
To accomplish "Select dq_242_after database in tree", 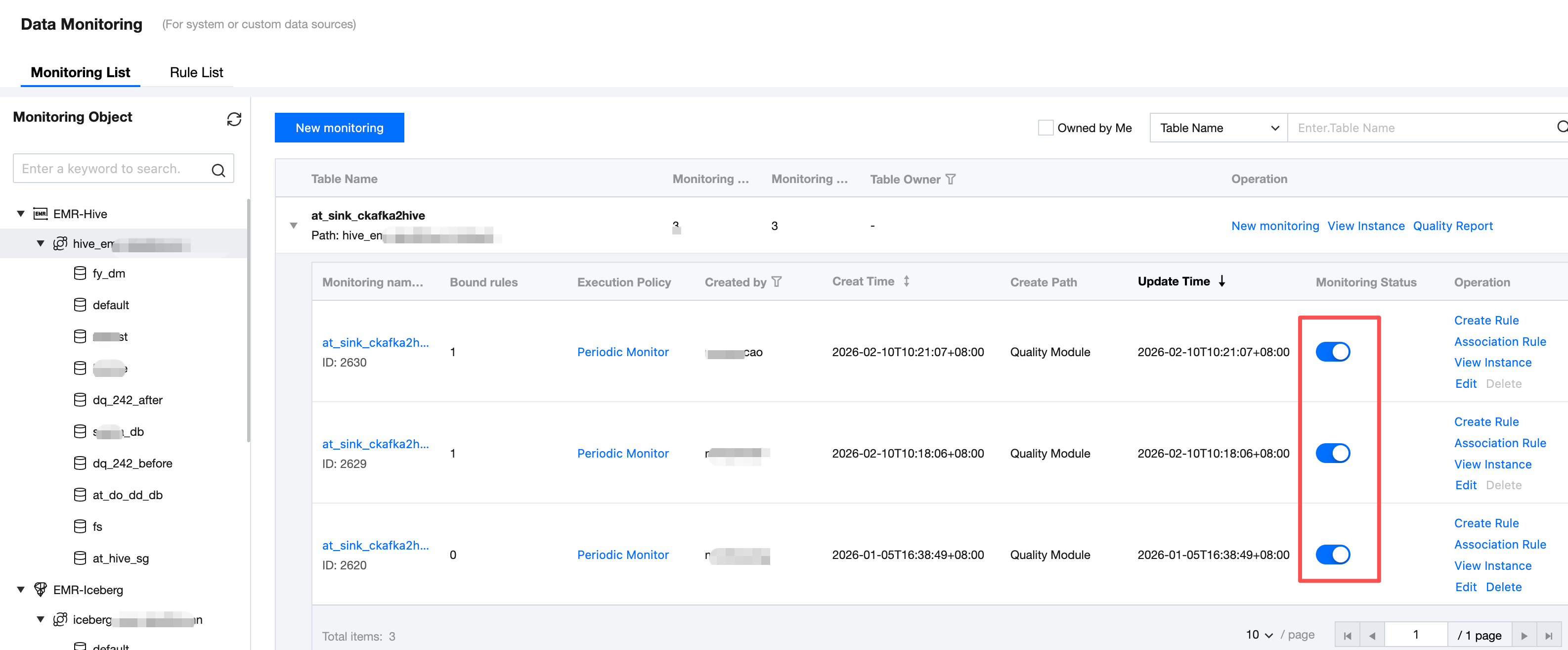I will click(x=127, y=400).
